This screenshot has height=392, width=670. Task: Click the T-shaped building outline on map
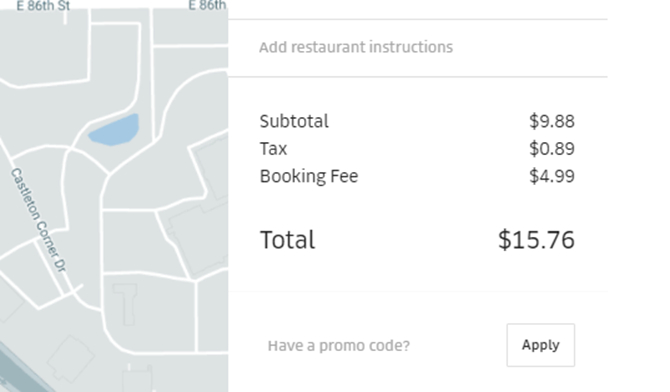[126, 304]
